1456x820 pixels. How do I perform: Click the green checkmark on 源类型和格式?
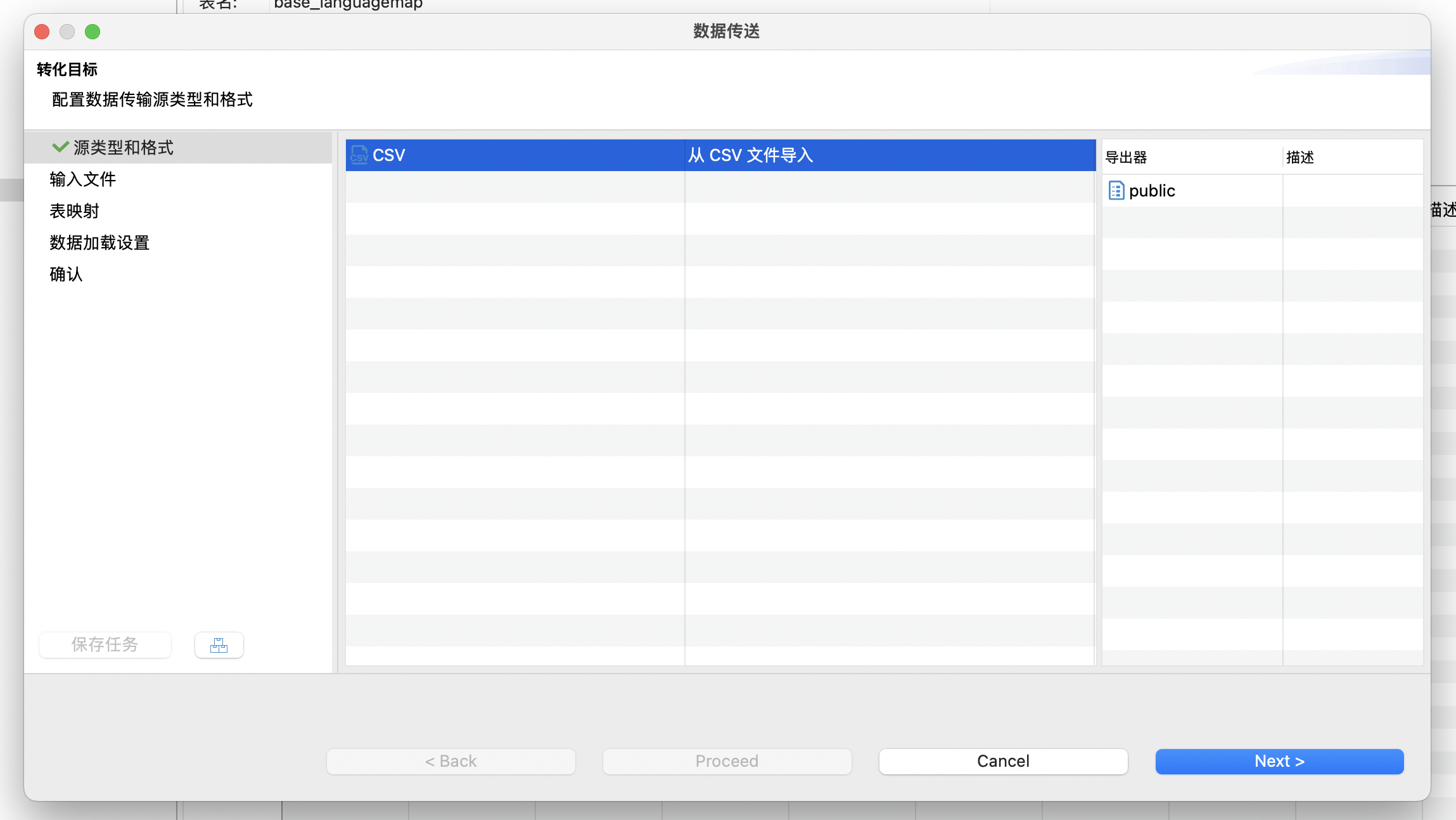59,146
